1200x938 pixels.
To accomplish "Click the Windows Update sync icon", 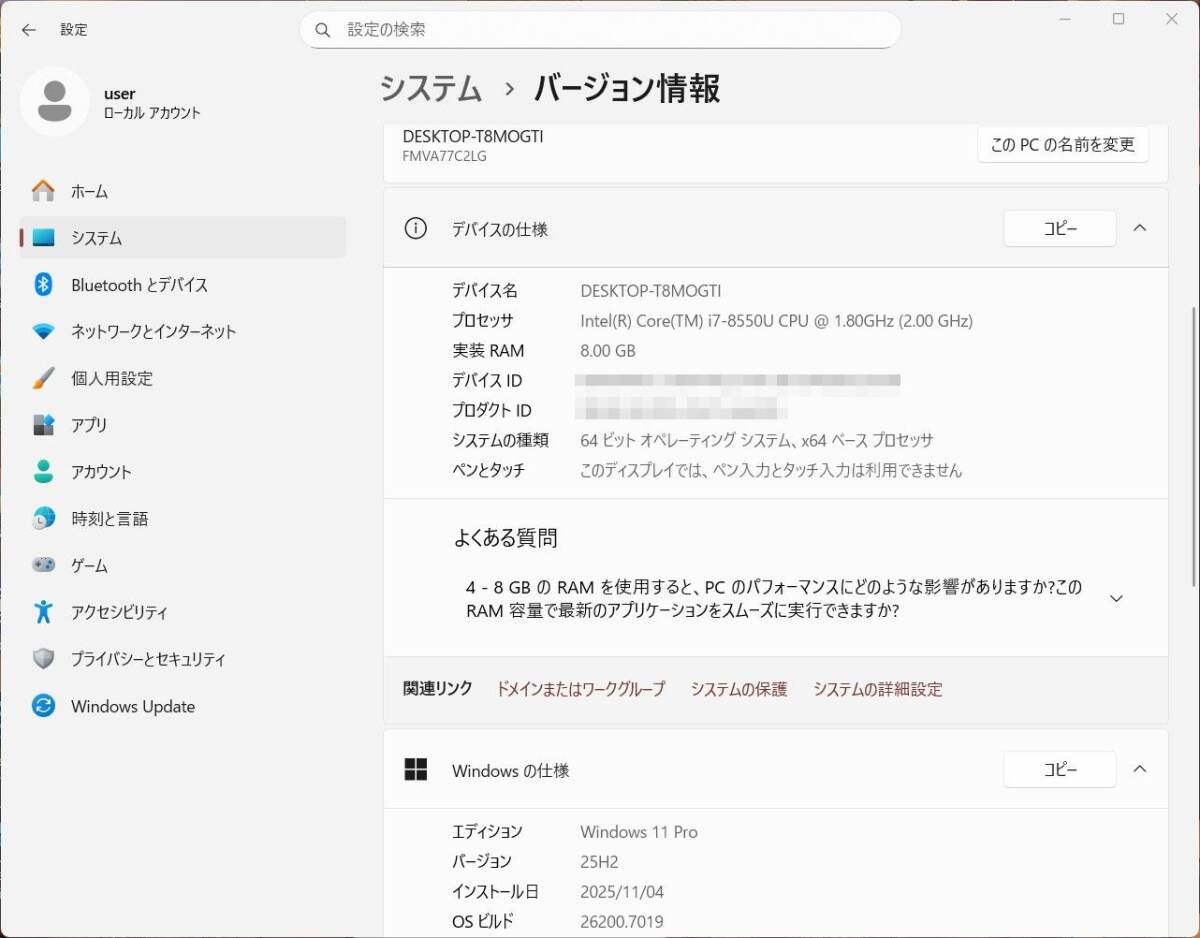I will point(43,706).
